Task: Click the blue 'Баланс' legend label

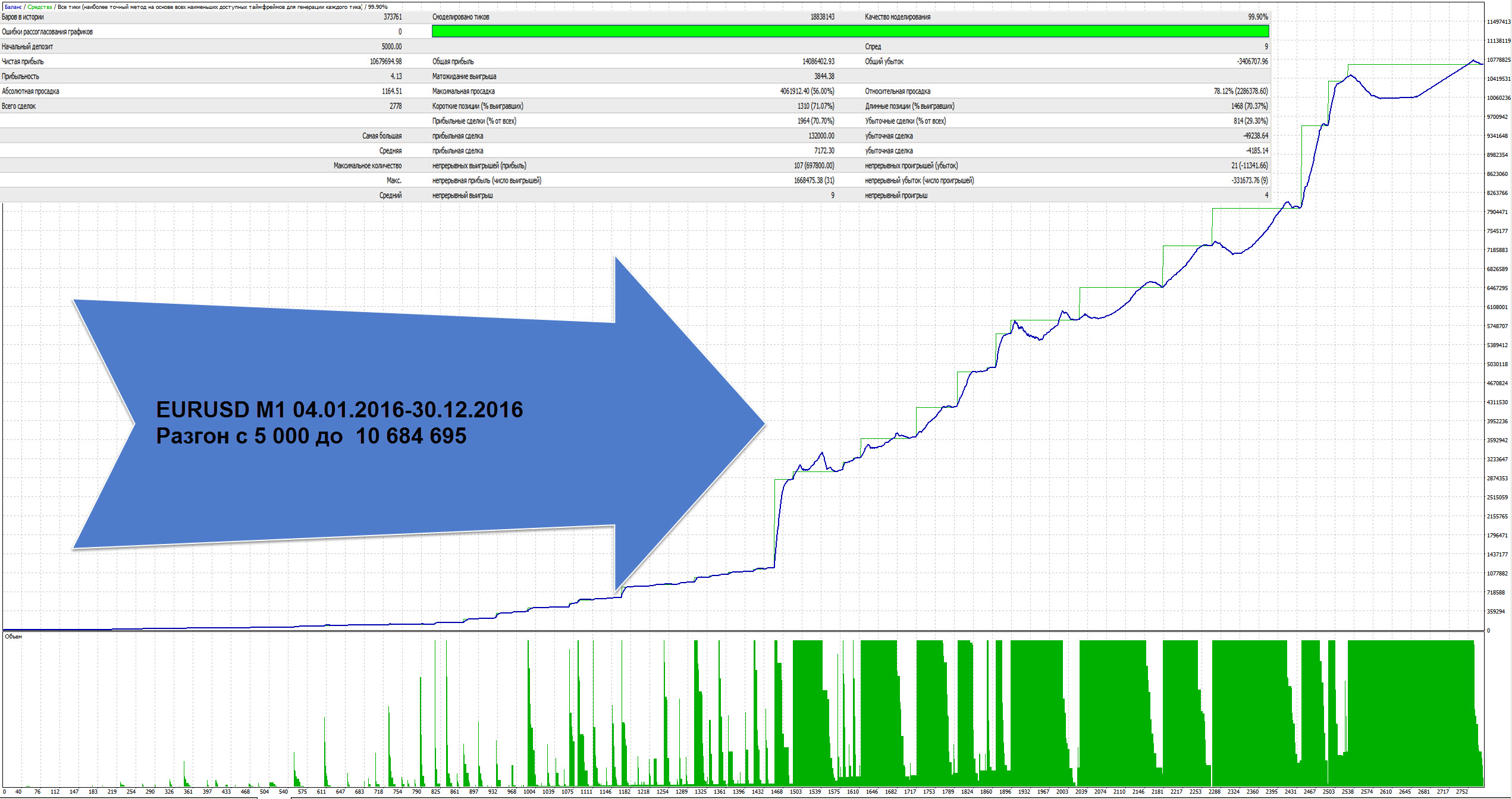Action: click(13, 7)
